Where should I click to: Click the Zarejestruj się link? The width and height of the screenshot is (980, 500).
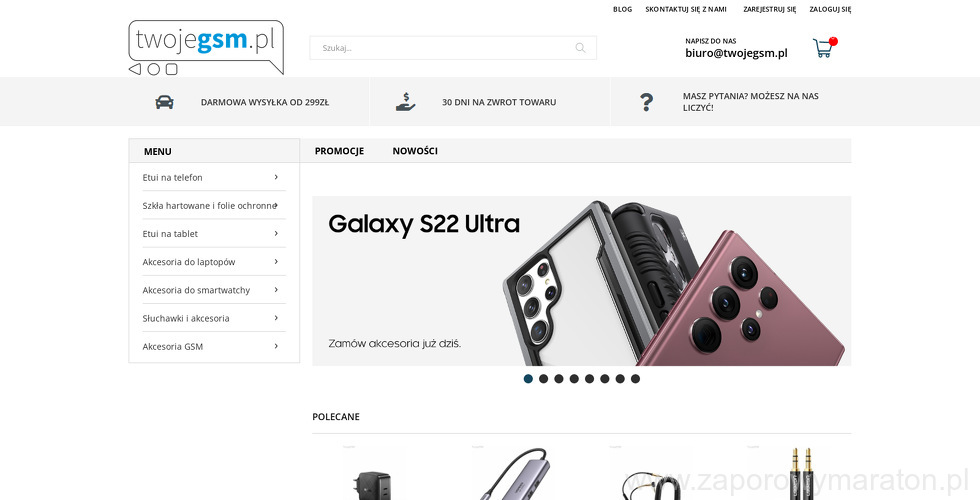click(769, 9)
